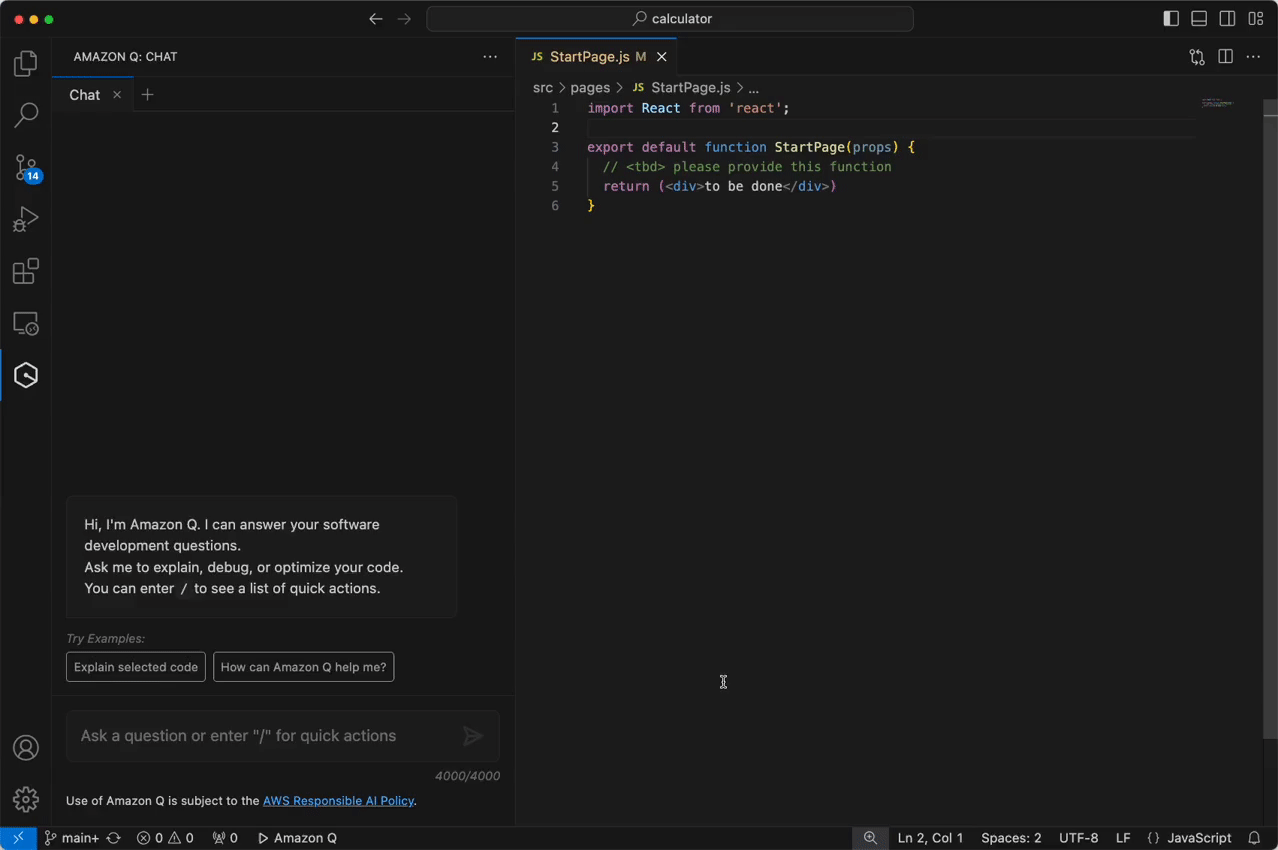Screen dimensions: 1278x850
Task: Close the StartPage.js editor tab
Action: click(x=661, y=57)
